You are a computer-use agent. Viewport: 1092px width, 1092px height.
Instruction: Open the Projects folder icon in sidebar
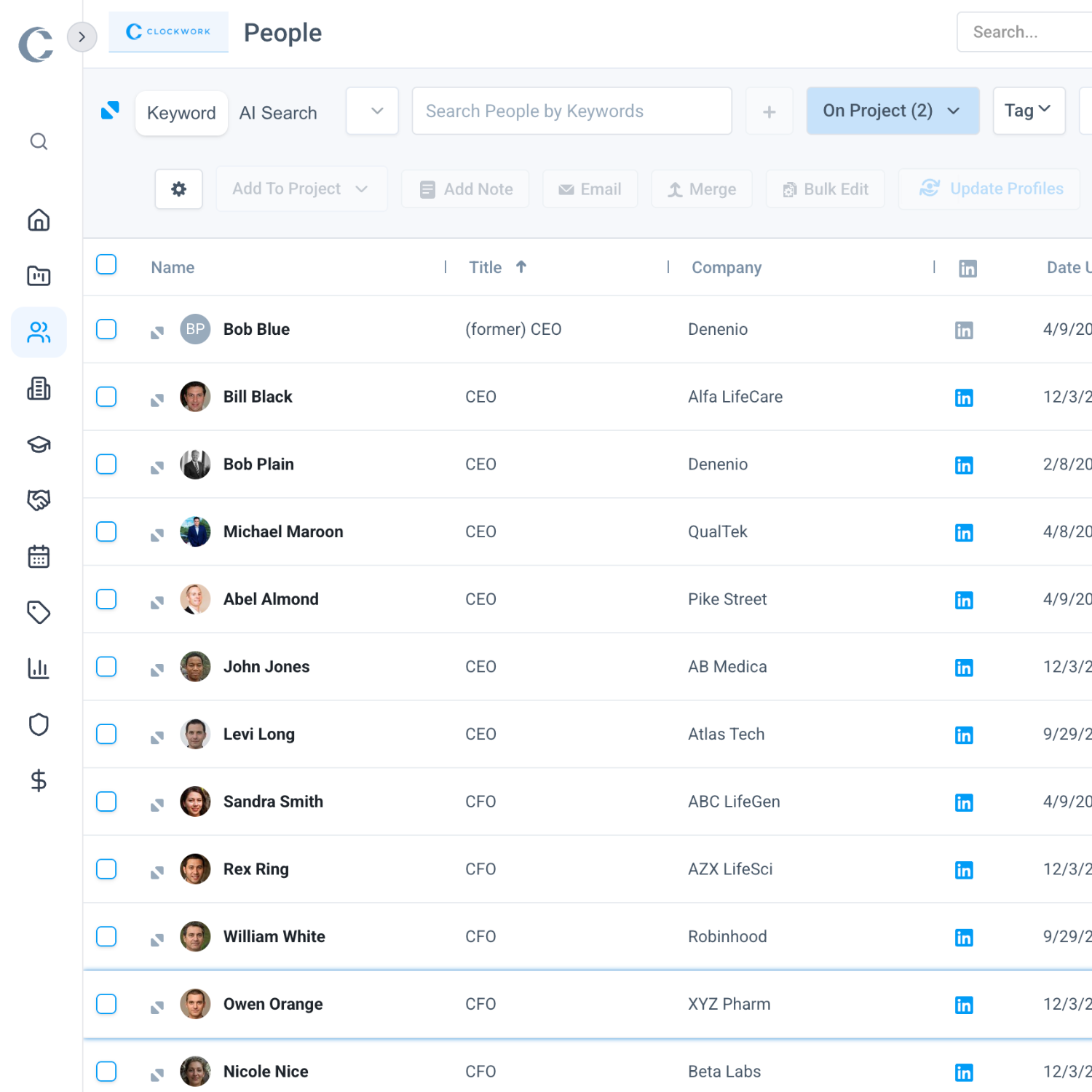coord(39,276)
